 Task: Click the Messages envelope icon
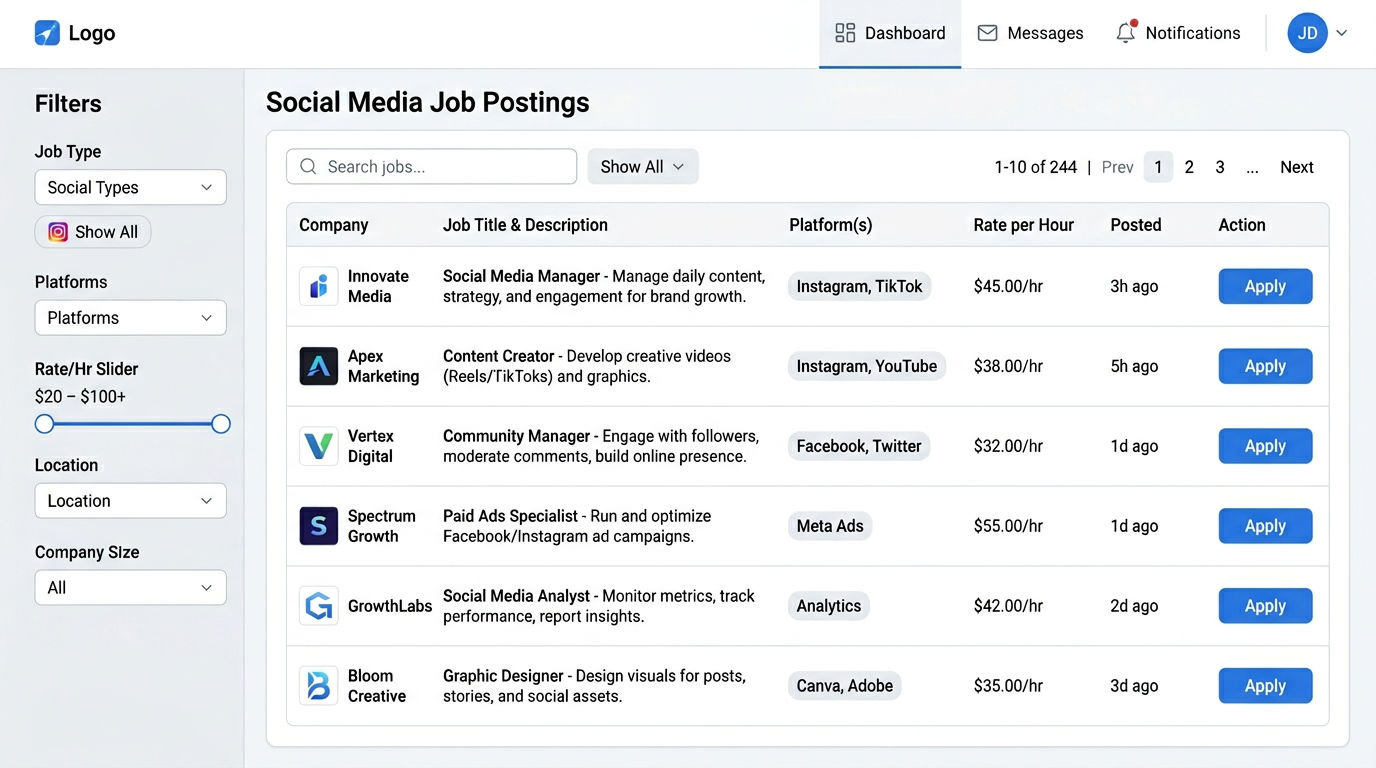(x=987, y=33)
